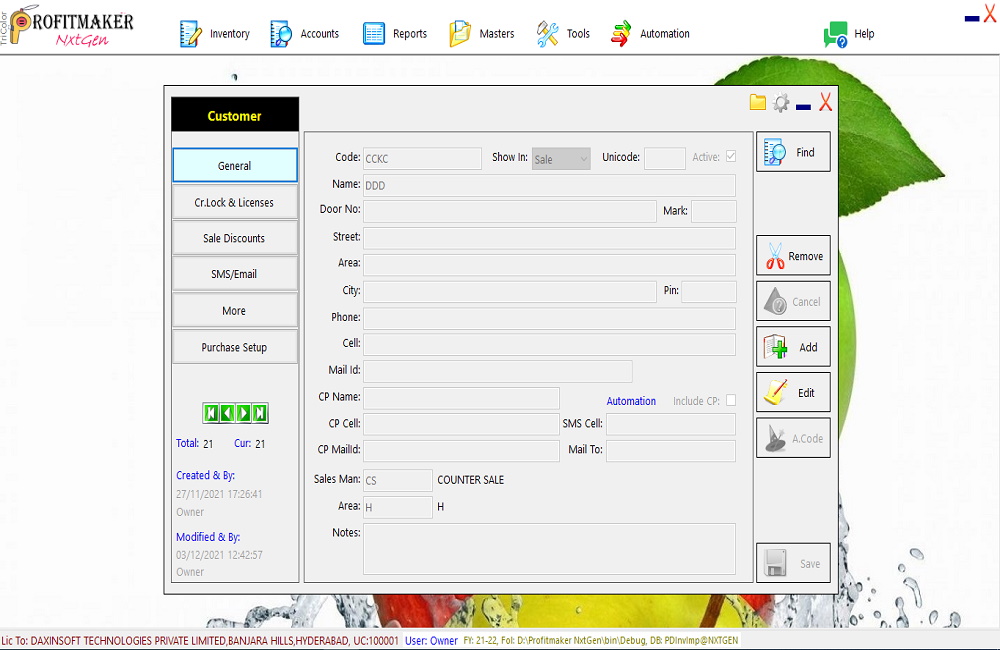Toggle the Active checkbox
The height and width of the screenshot is (650, 1000).
pyautogui.click(x=731, y=157)
